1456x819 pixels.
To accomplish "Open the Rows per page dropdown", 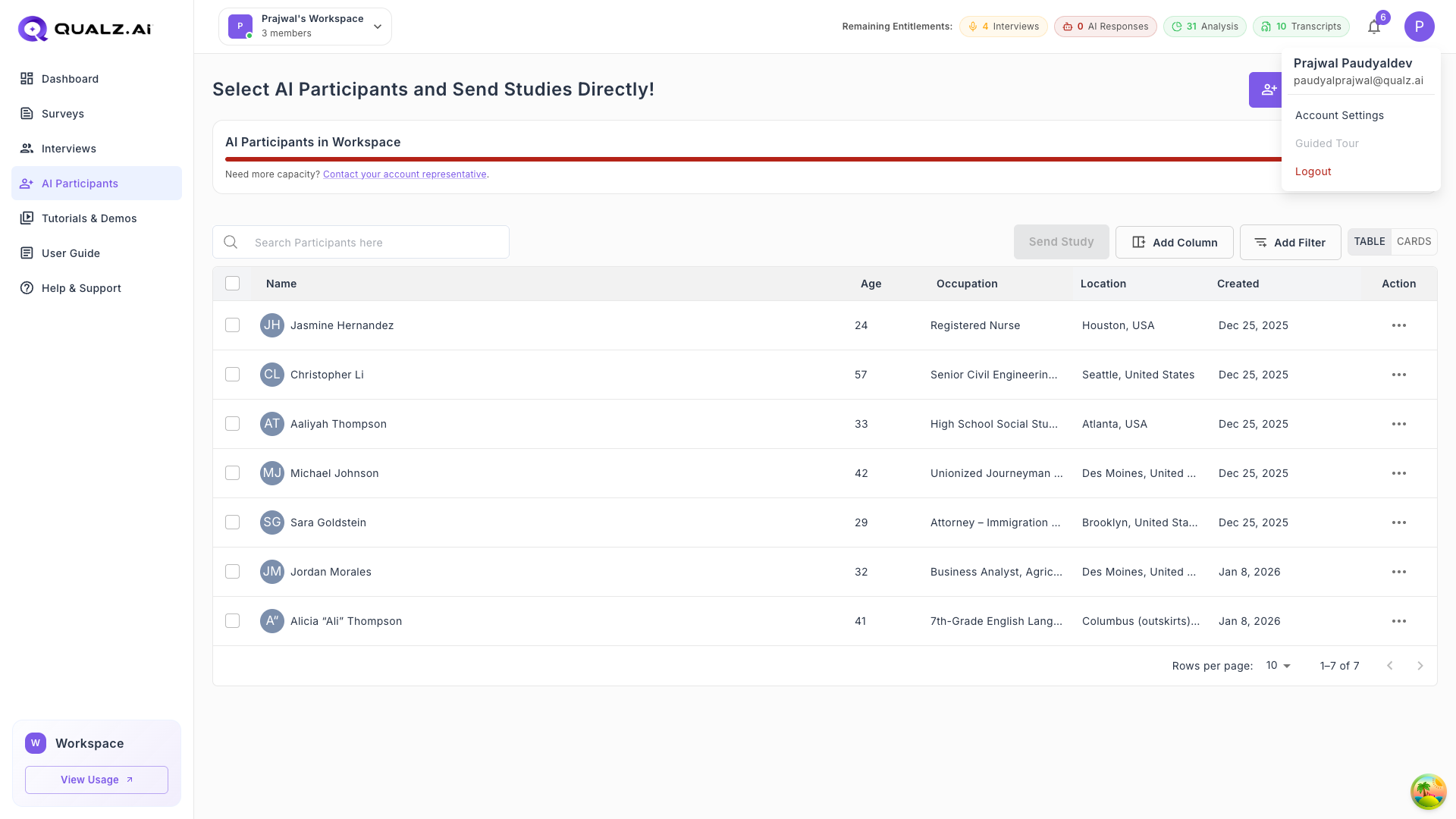I will click(1278, 665).
